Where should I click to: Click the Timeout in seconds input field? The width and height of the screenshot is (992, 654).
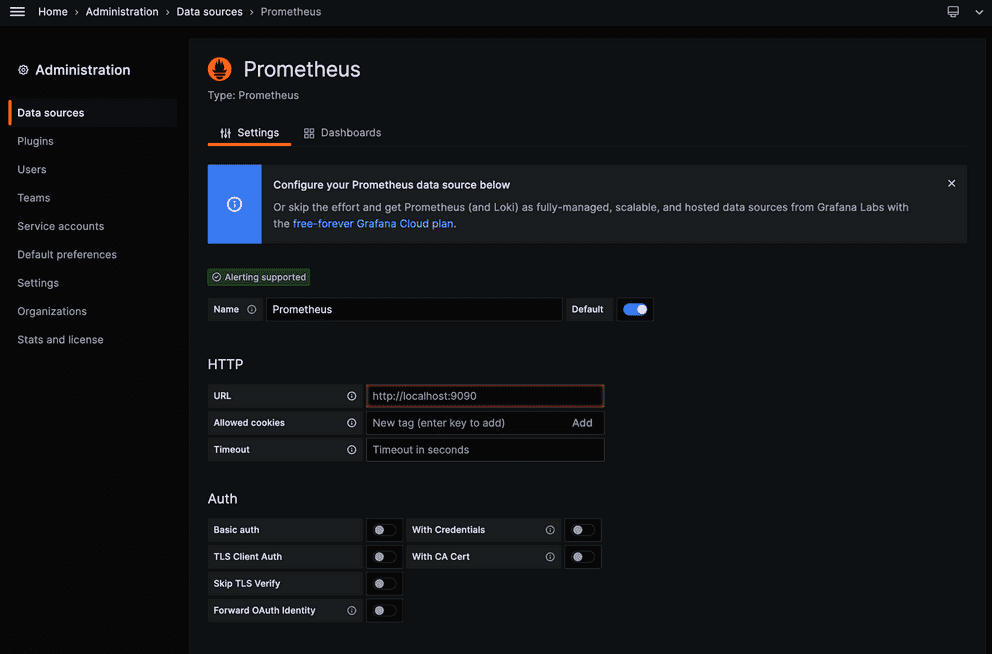point(485,450)
